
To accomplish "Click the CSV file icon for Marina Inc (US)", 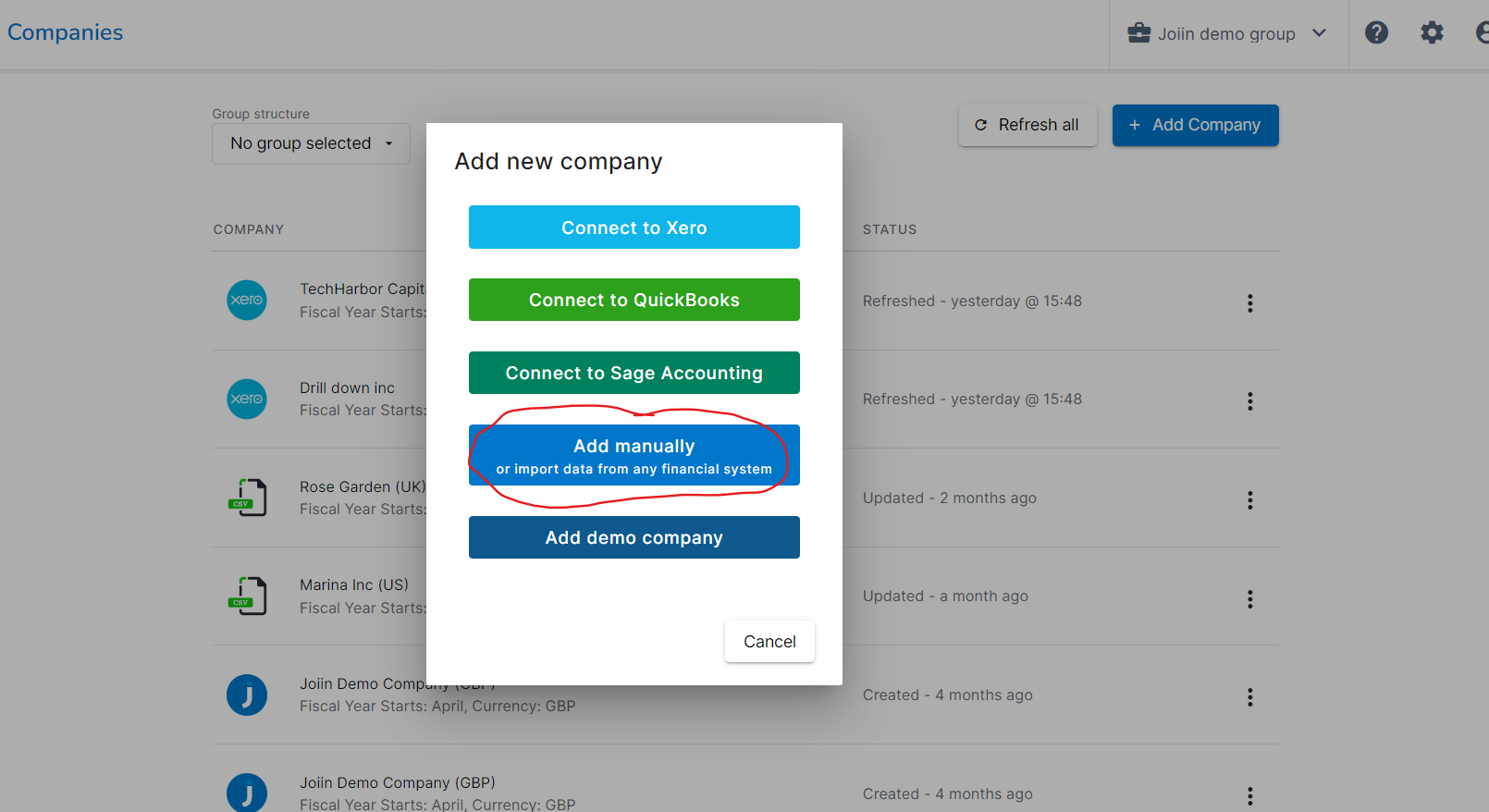I will pos(247,596).
